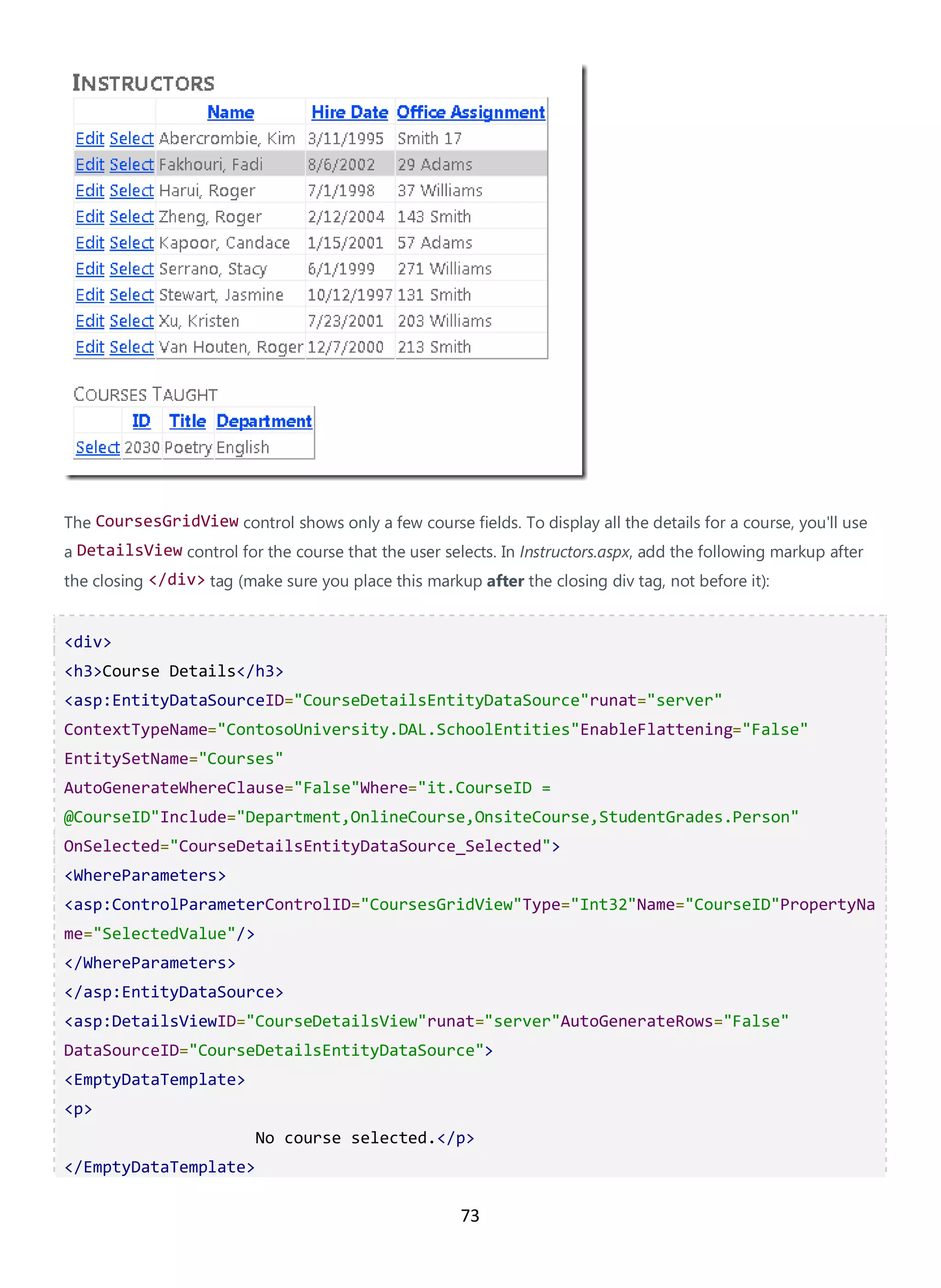This screenshot has height=1288, width=941.
Task: Click Edit for Kapoor, Candace
Action: [x=90, y=243]
